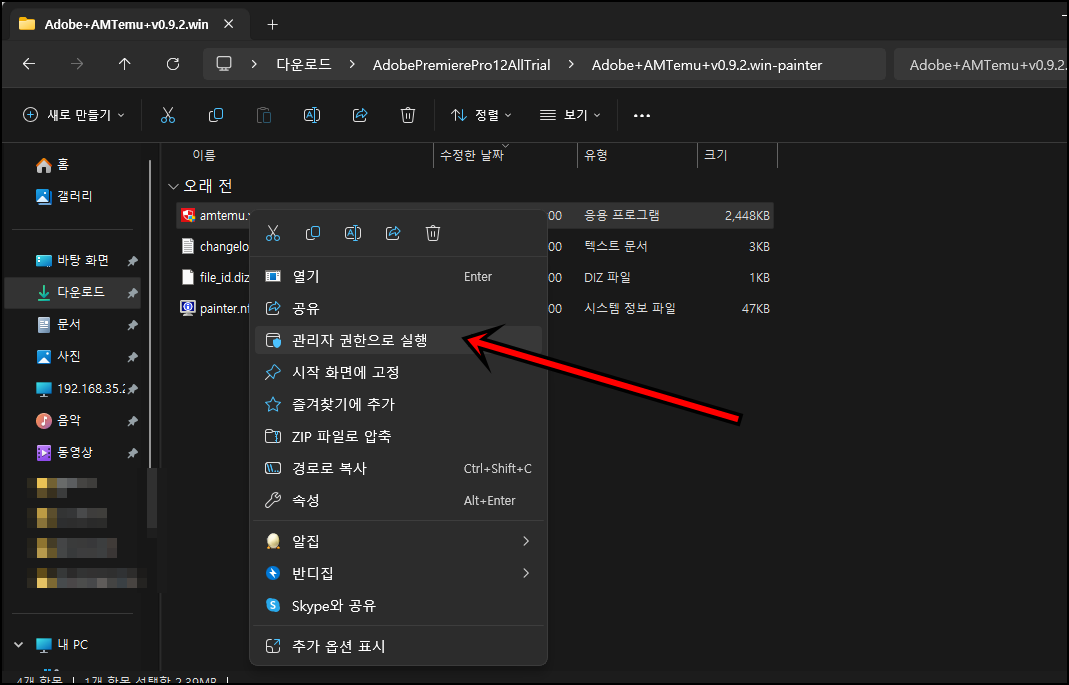This screenshot has height=685, width=1069.
Task: Open 다운로드 in the sidebar
Action: (x=72, y=292)
